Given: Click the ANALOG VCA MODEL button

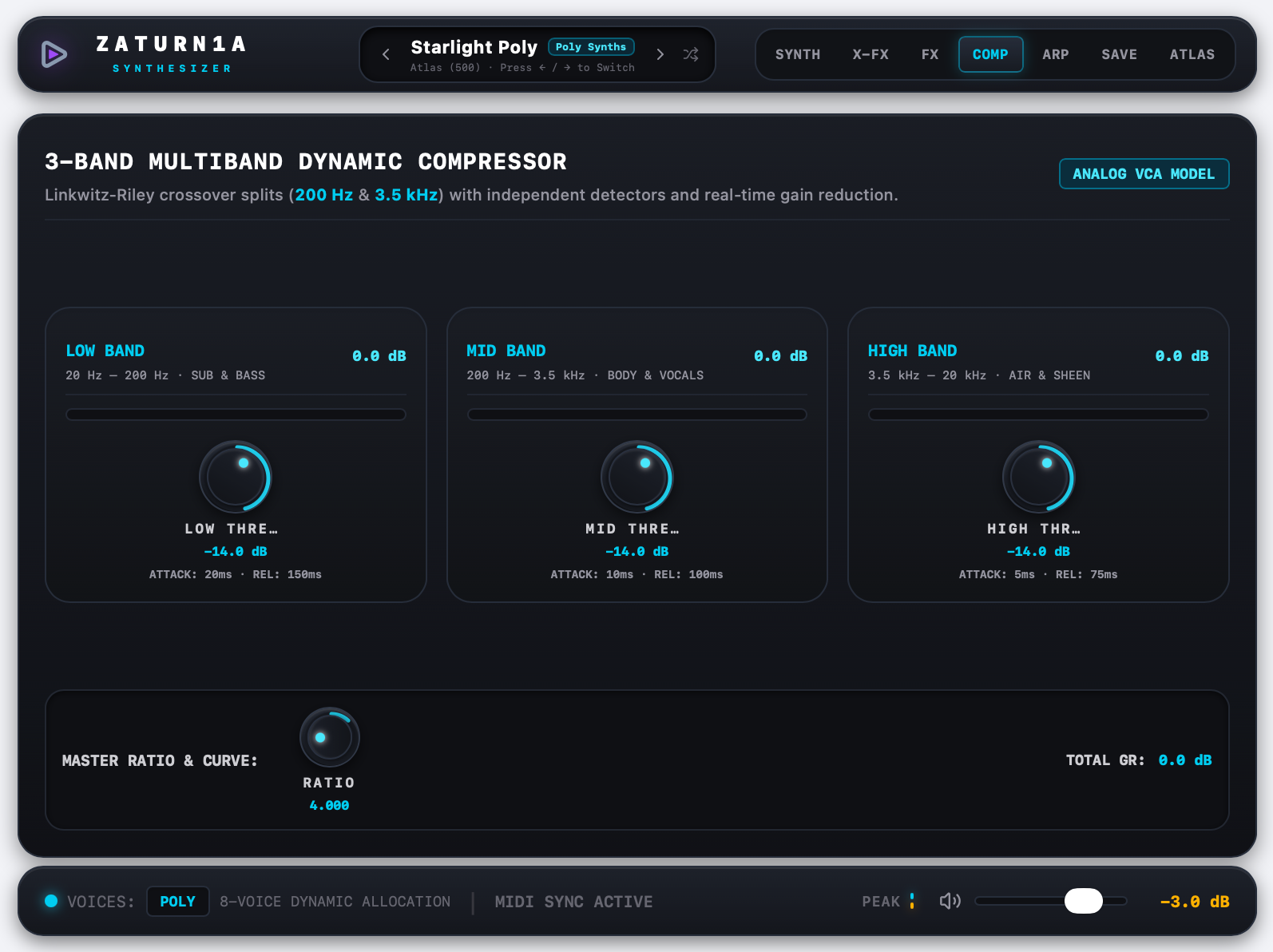Looking at the screenshot, I should coord(1144,174).
